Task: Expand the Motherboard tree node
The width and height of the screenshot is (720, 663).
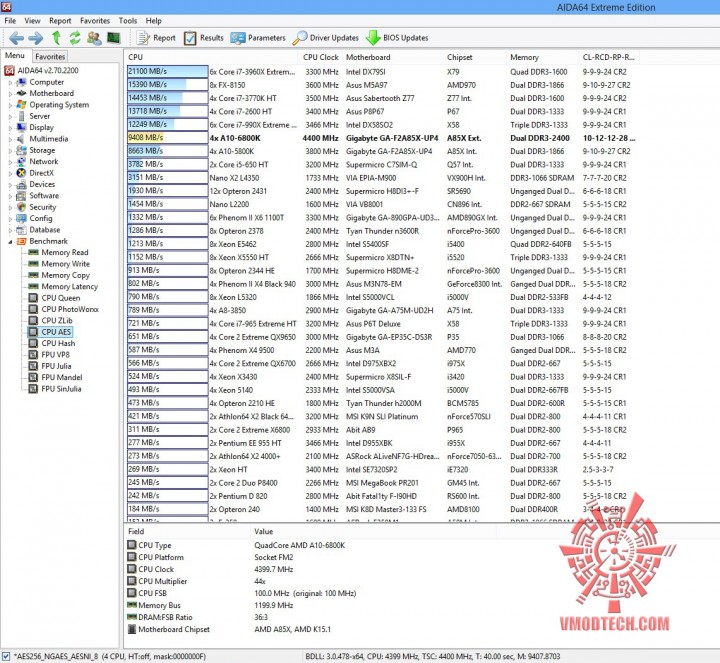Action: [x=10, y=94]
